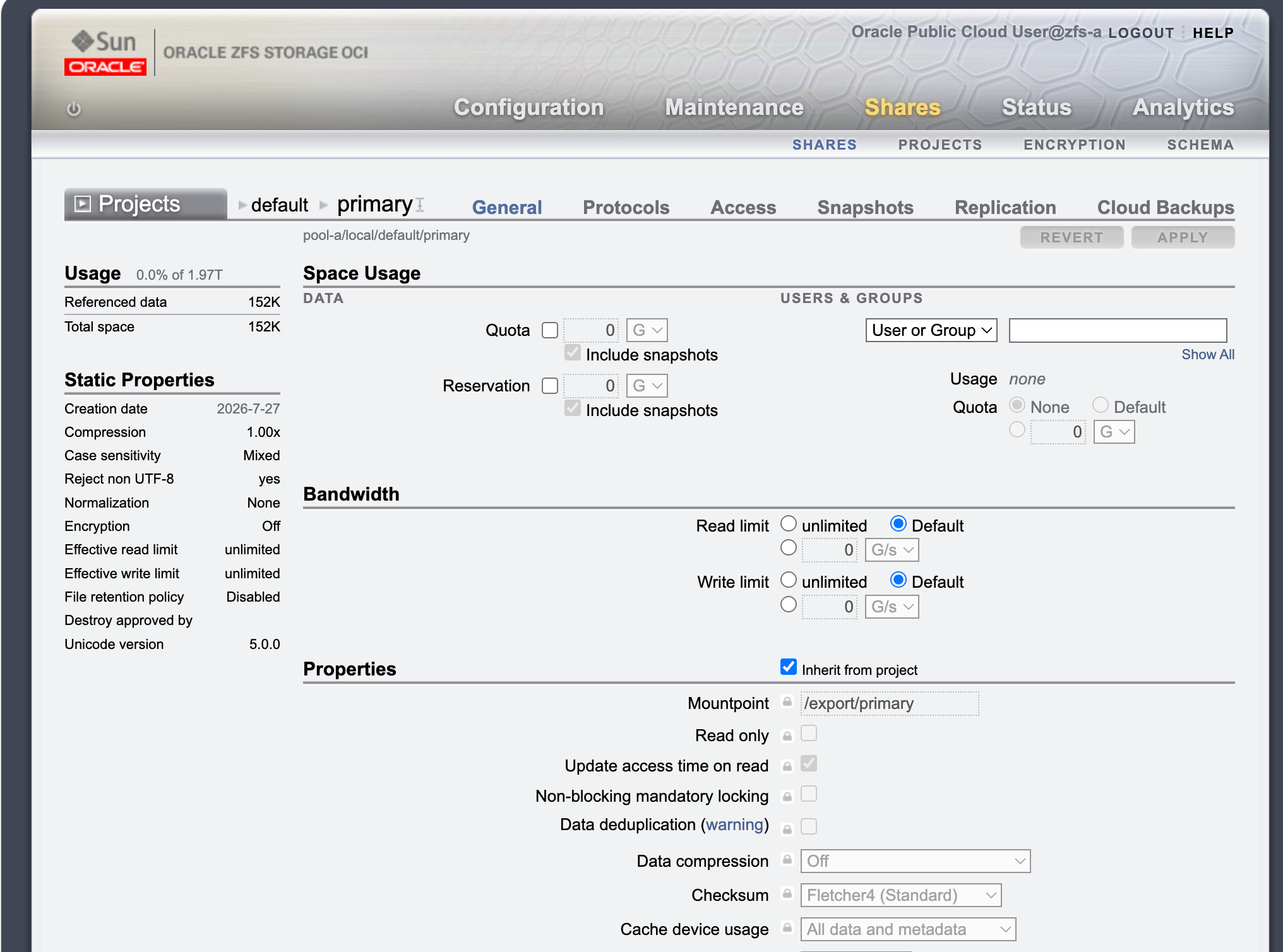The width and height of the screenshot is (1283, 952).
Task: Click the power icon in header
Action: tap(74, 109)
